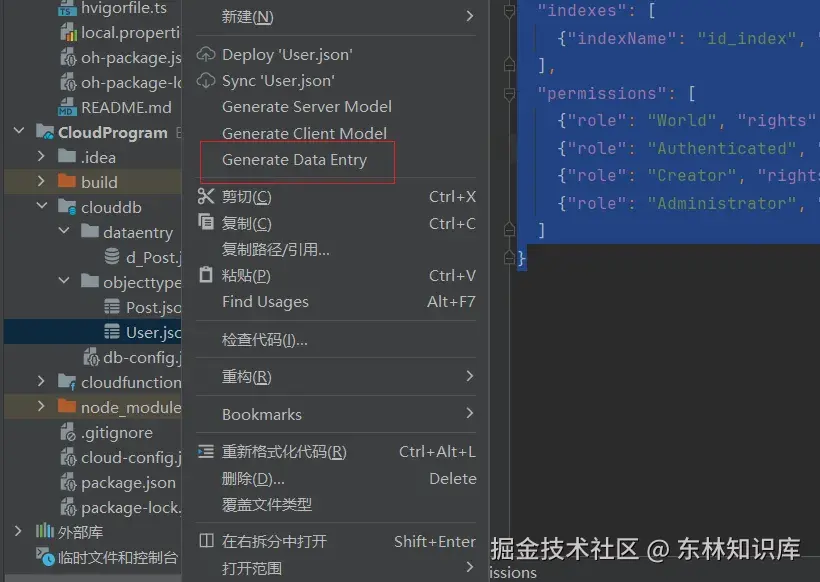Expand the build folder
This screenshot has width=820, height=582.
coord(41,181)
